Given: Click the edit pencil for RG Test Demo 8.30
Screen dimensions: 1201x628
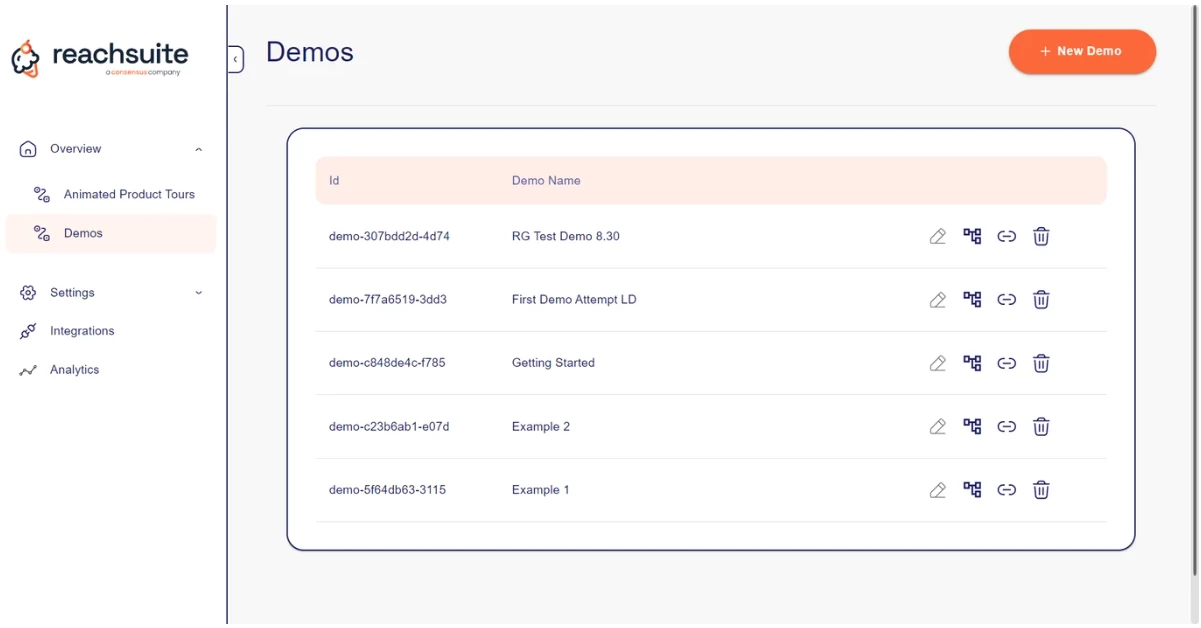Looking at the screenshot, I should [937, 237].
